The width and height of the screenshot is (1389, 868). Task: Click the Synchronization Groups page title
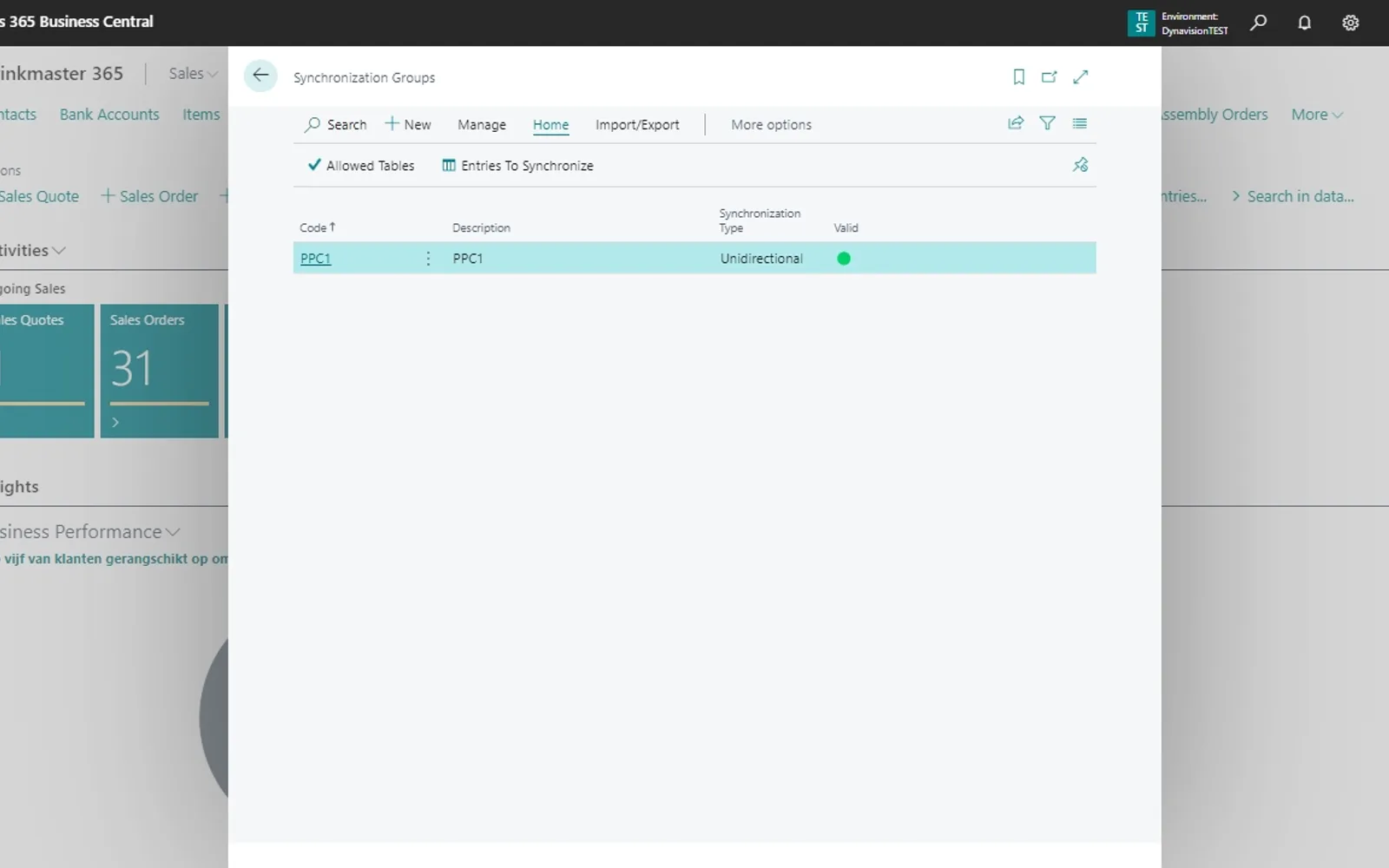(x=365, y=77)
